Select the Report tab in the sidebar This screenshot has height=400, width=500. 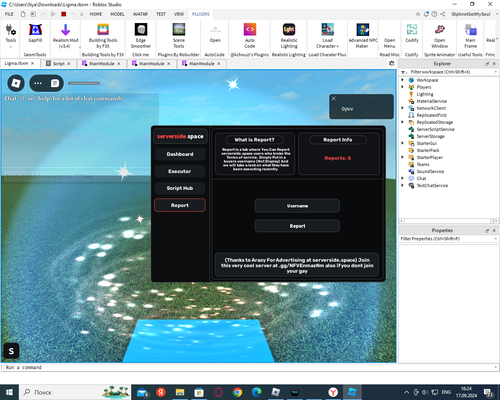(x=180, y=205)
